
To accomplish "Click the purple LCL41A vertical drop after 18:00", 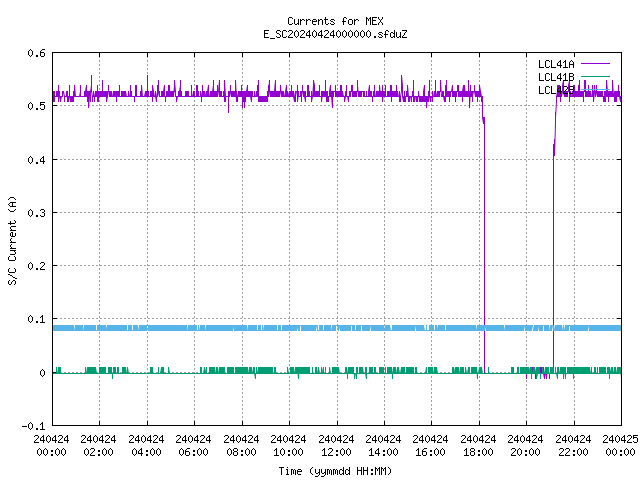I will click(484, 245).
